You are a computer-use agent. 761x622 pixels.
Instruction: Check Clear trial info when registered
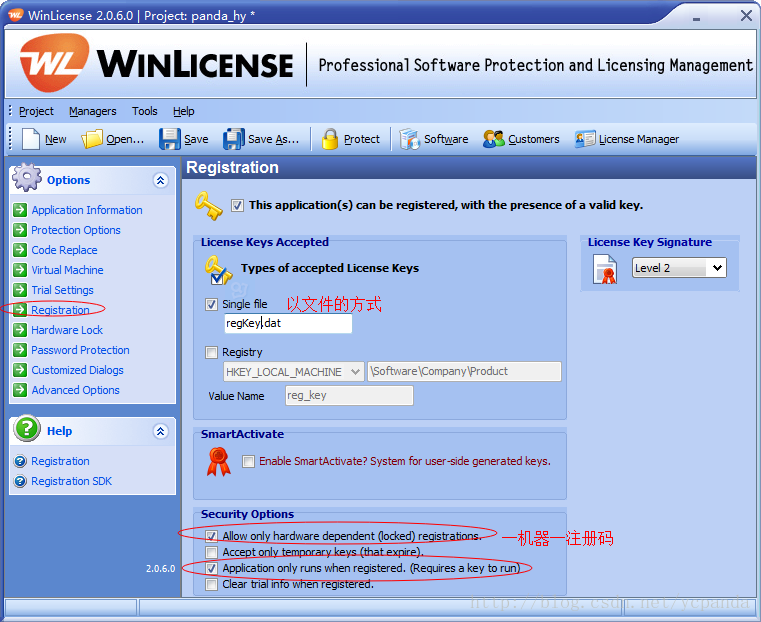pos(211,584)
